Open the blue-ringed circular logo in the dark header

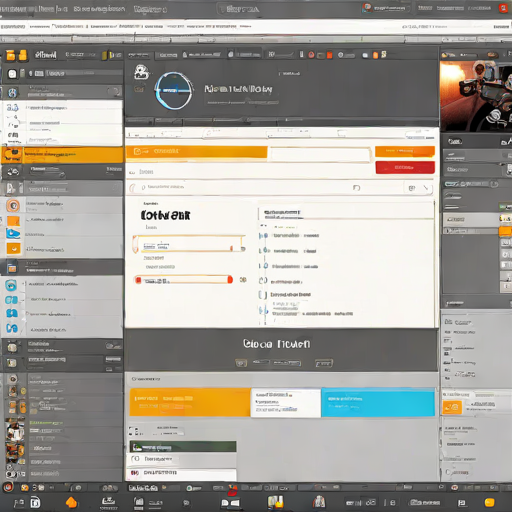174,91
